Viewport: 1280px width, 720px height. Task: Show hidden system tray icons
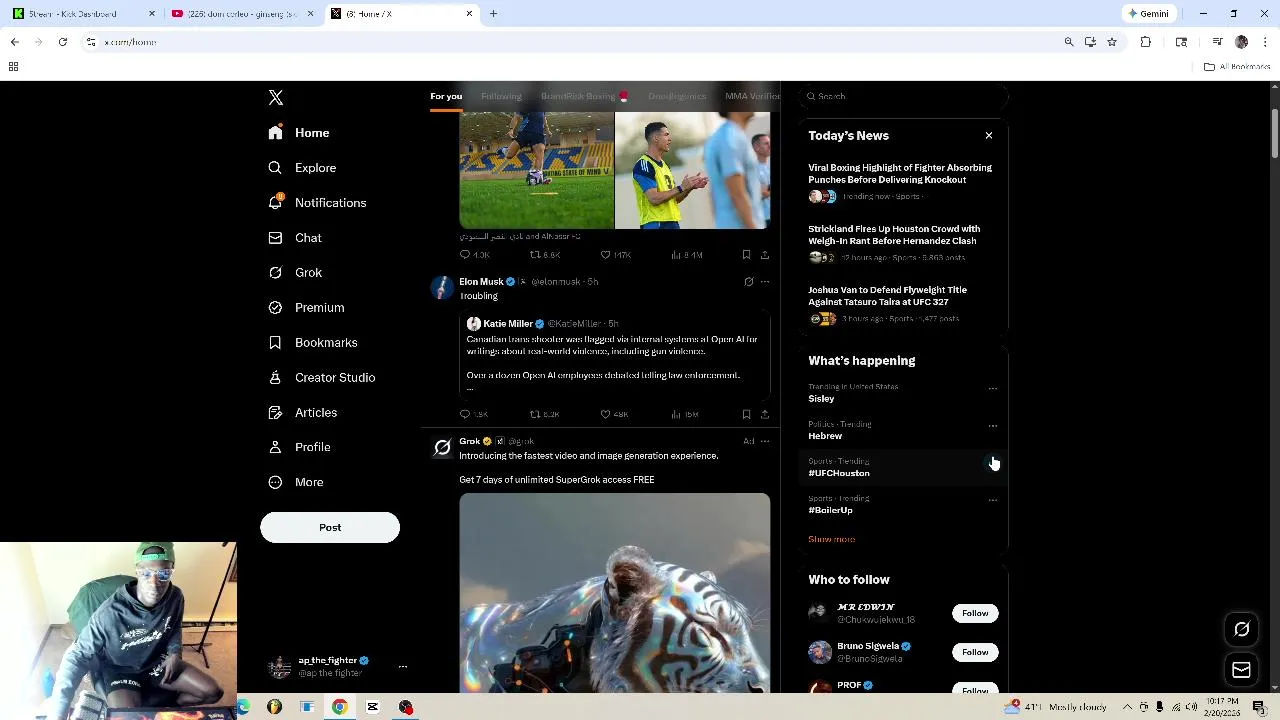[x=1127, y=707]
